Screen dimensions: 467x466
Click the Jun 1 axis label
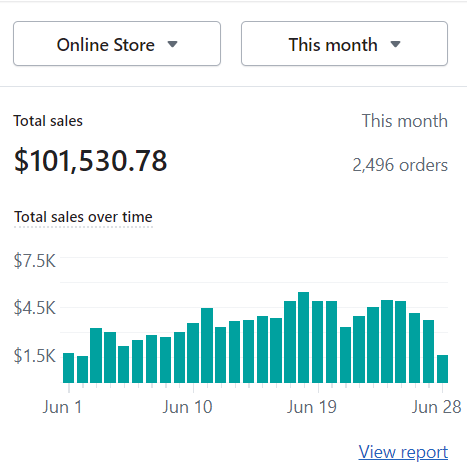(62, 407)
